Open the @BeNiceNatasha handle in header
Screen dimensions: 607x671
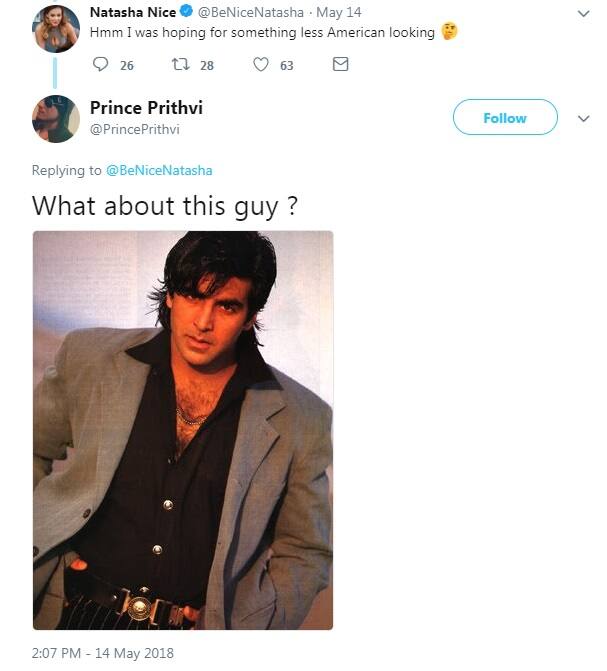[x=250, y=12]
